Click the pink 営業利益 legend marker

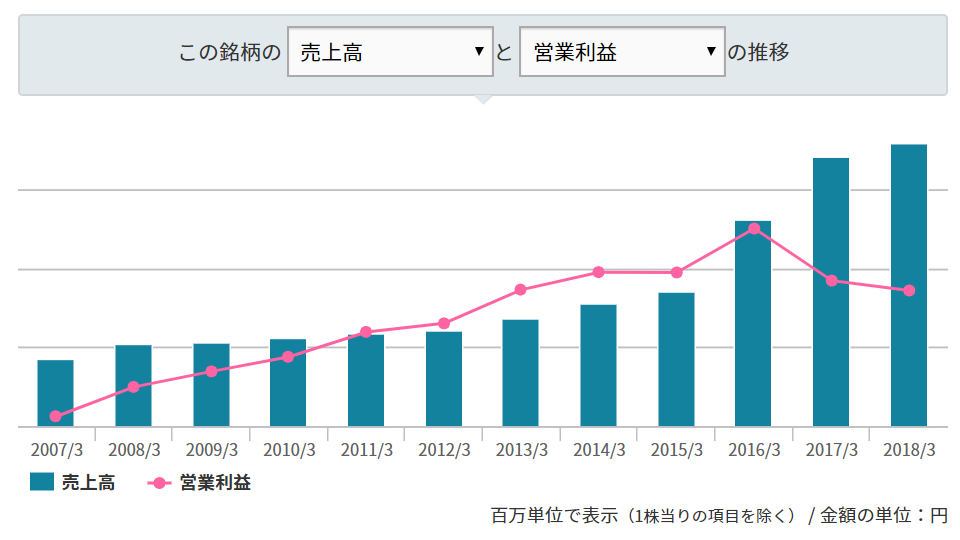pos(160,483)
